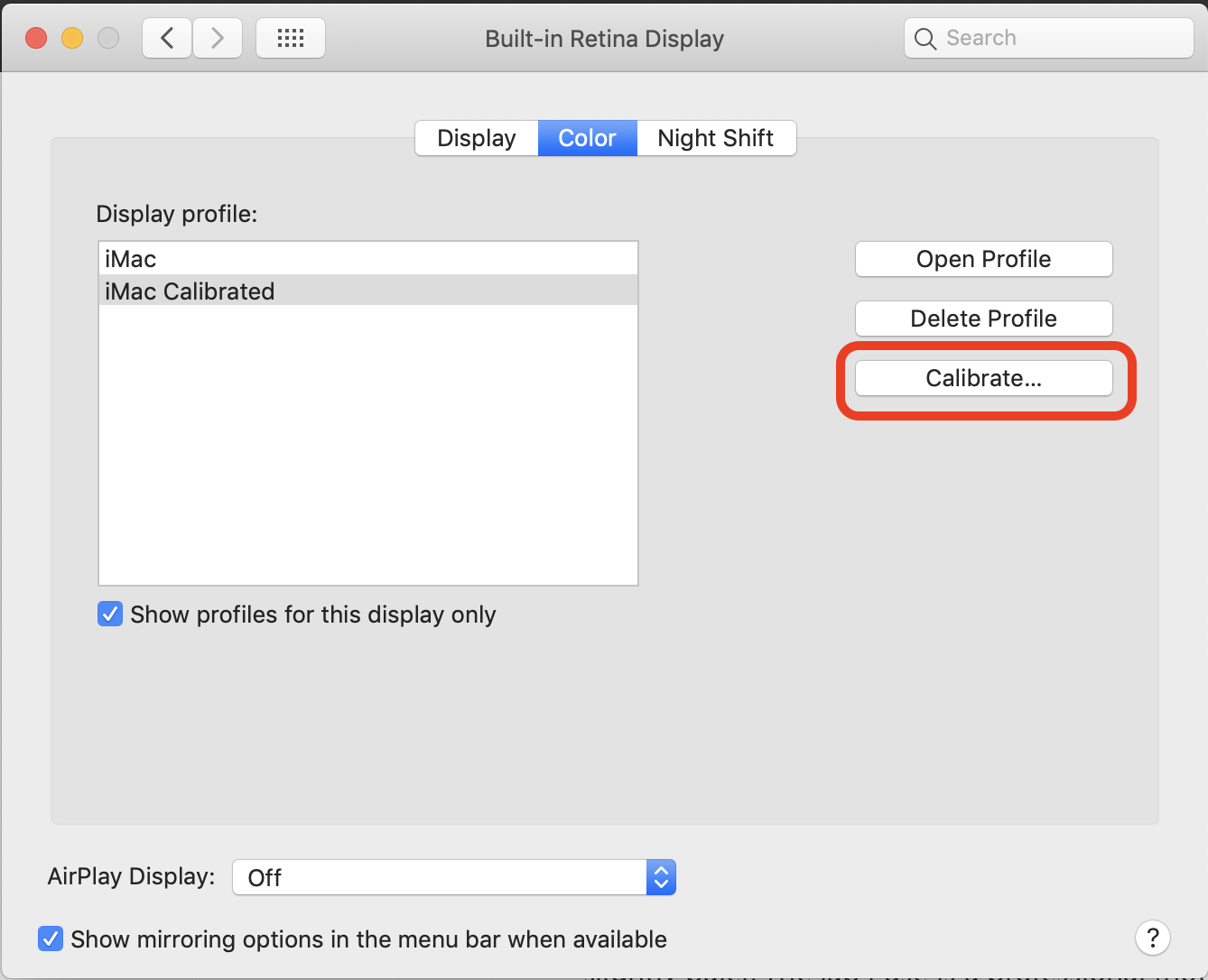Screen dimensions: 1208x980
Task: Minimize the window with the yellow button
Action: 72,38
